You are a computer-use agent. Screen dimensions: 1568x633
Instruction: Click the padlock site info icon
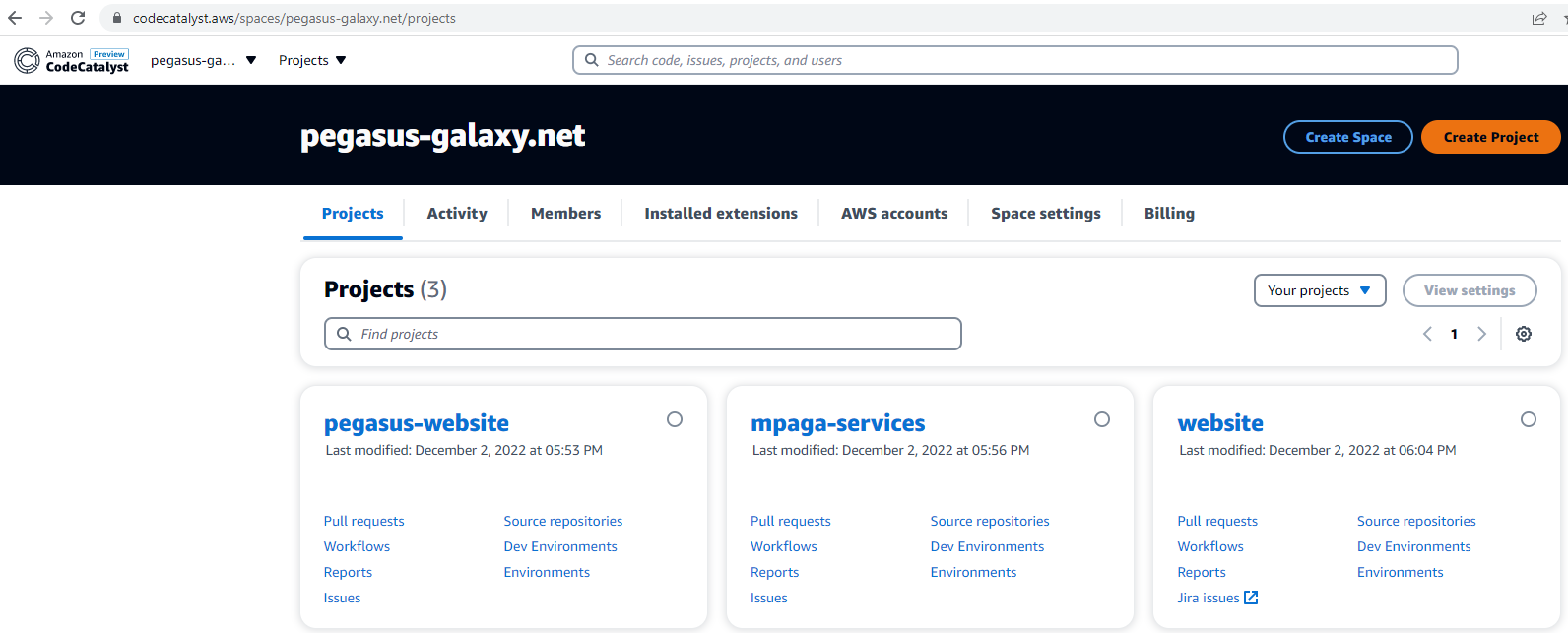117,18
